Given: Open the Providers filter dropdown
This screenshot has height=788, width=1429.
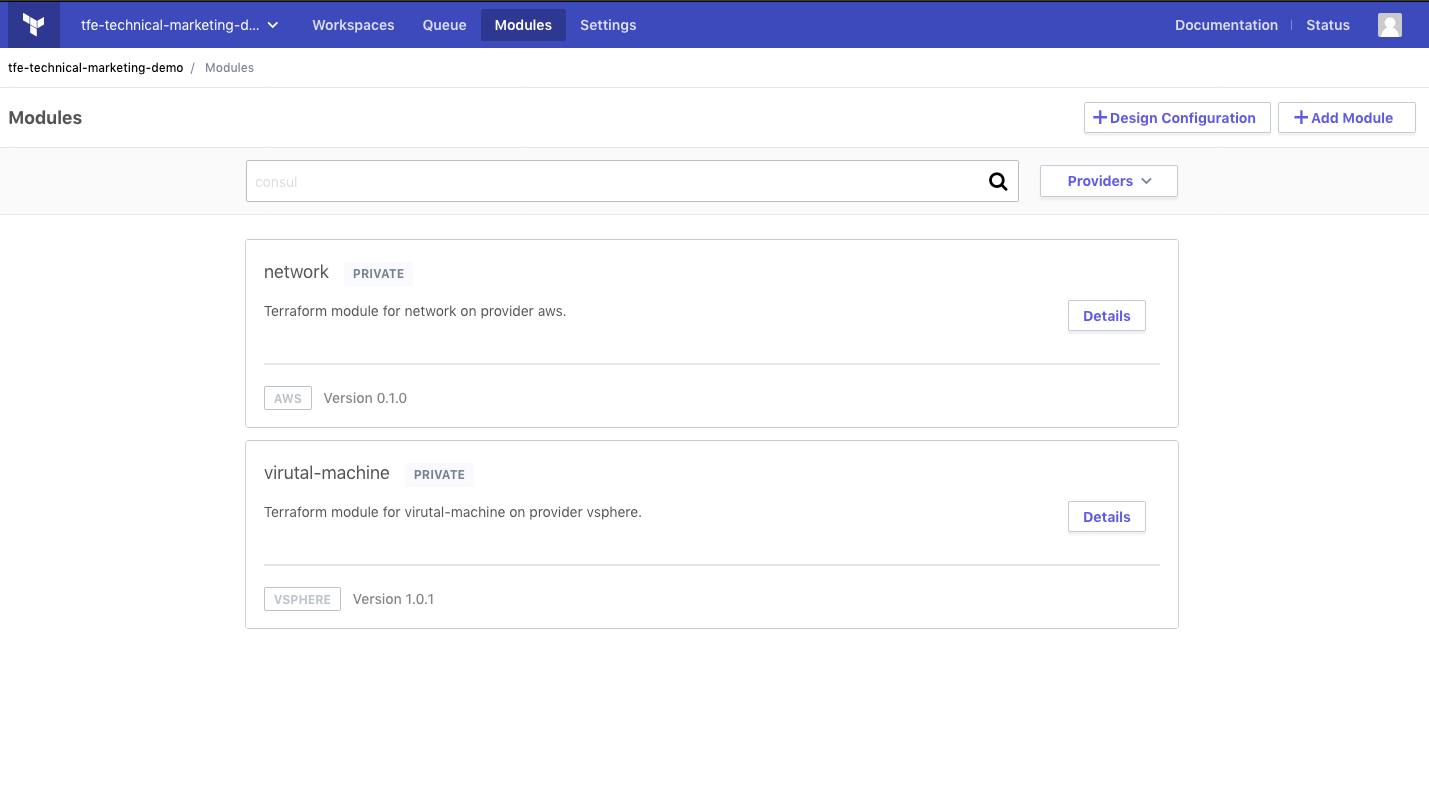Looking at the screenshot, I should pyautogui.click(x=1108, y=181).
